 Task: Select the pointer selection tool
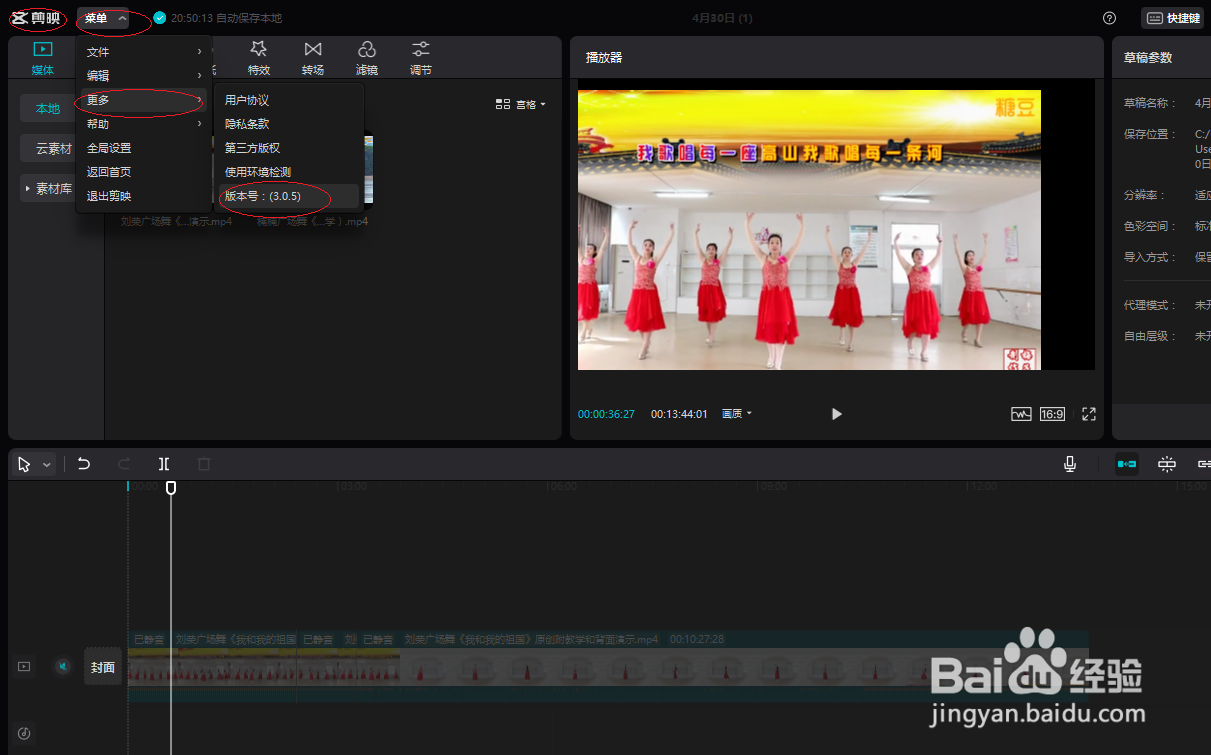[24, 464]
